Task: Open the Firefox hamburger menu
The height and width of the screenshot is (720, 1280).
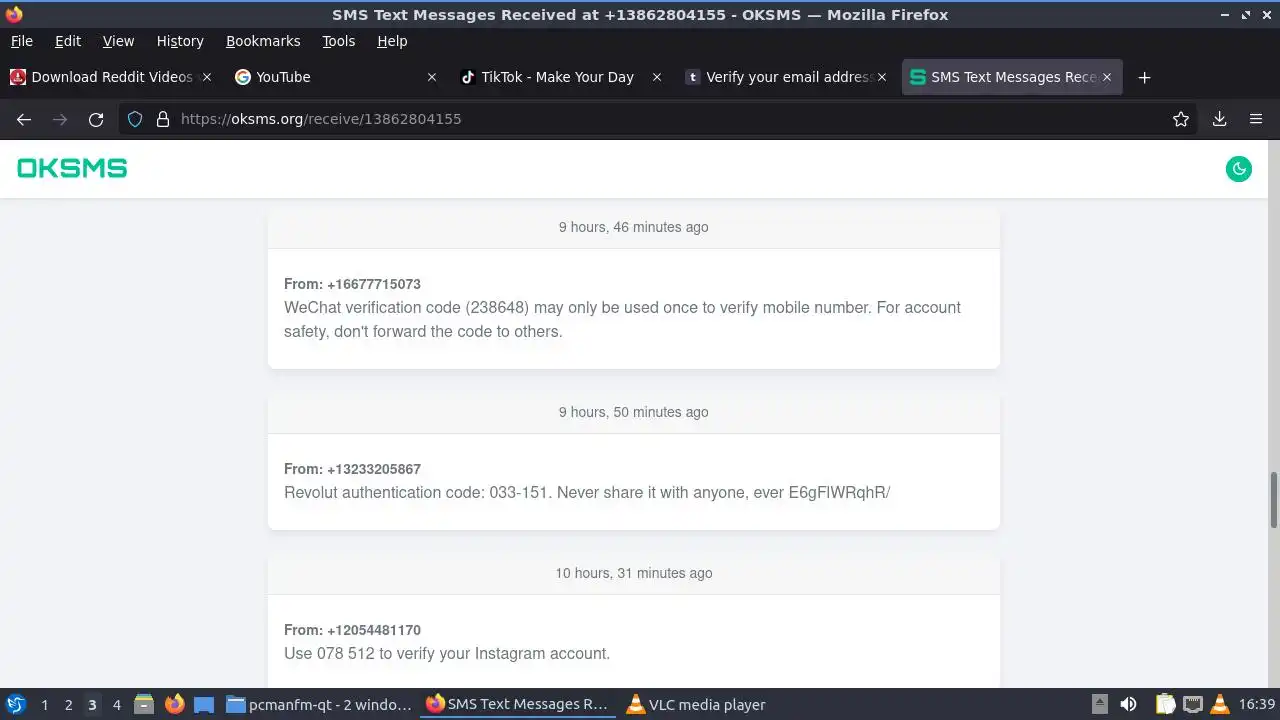Action: tap(1256, 119)
